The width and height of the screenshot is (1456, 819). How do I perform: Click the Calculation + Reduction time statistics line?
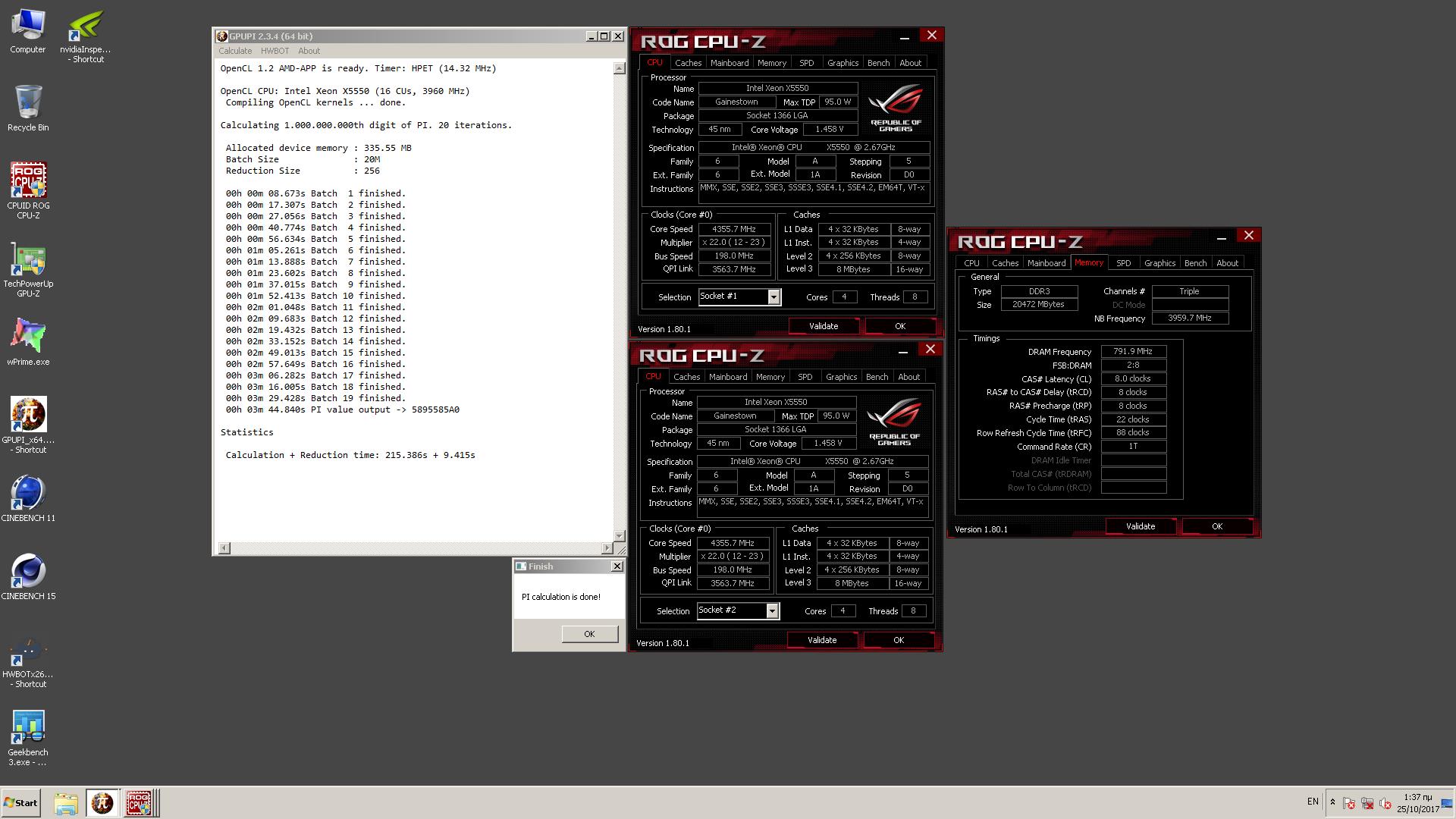350,455
